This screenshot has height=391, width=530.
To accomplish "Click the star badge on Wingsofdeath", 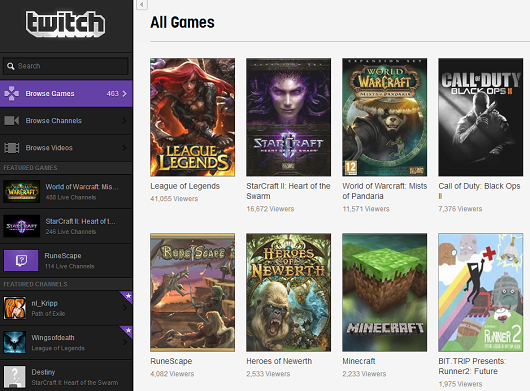I will coord(128,331).
